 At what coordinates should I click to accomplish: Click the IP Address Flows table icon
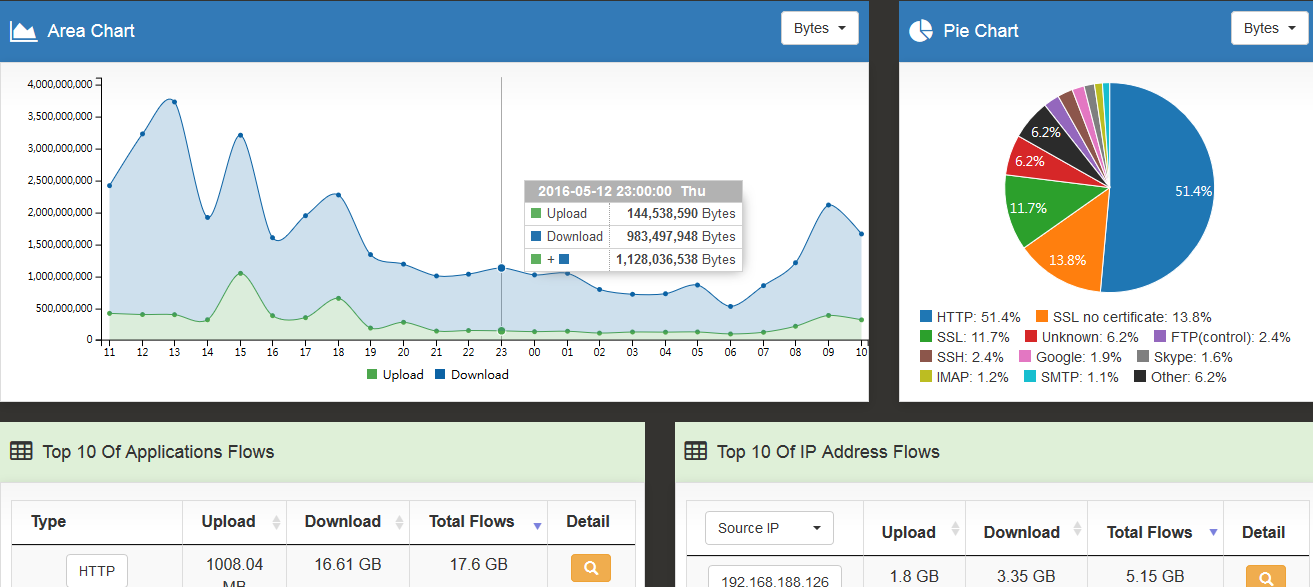tap(695, 452)
